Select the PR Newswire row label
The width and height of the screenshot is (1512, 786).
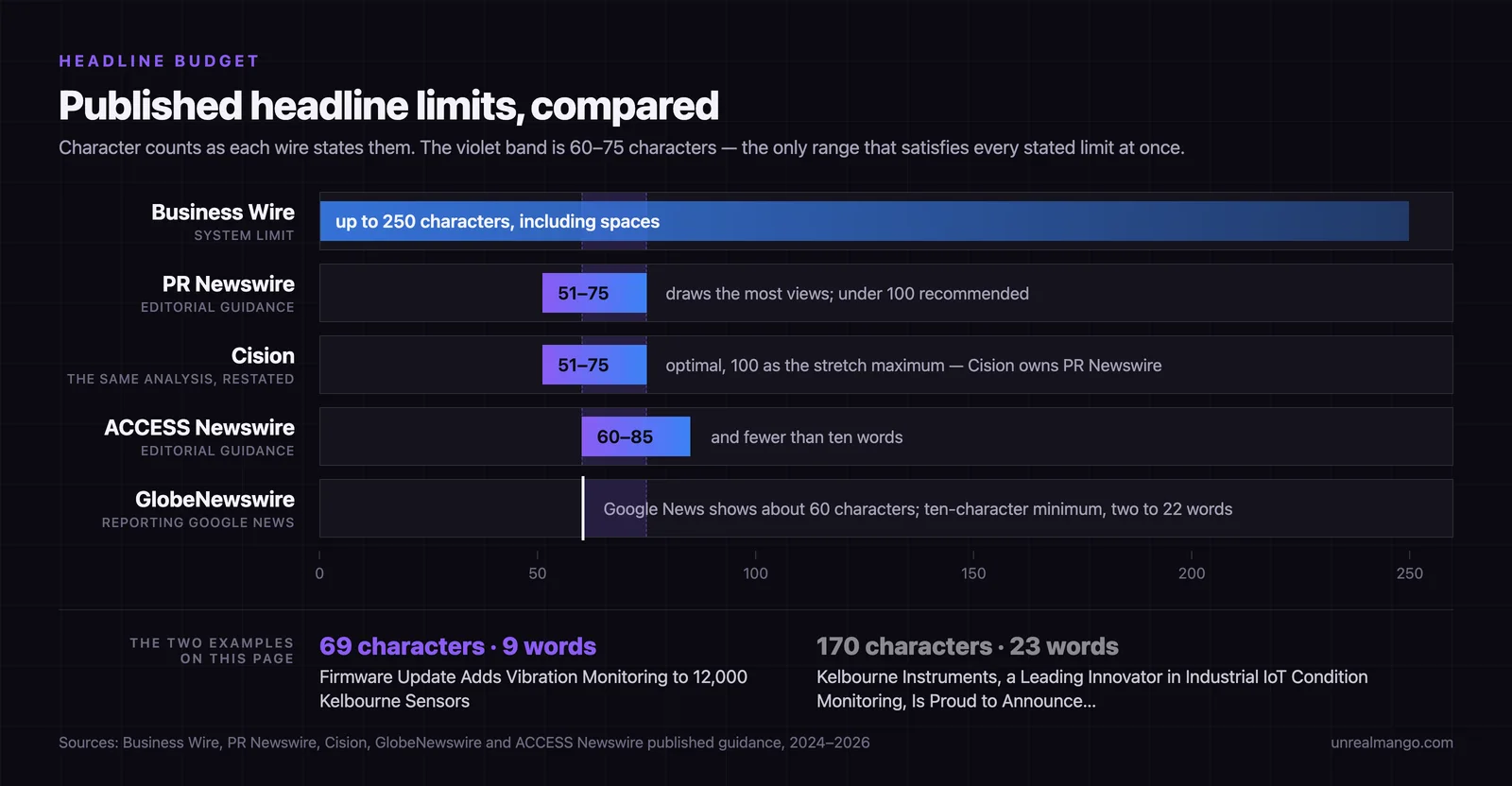pyautogui.click(x=229, y=284)
